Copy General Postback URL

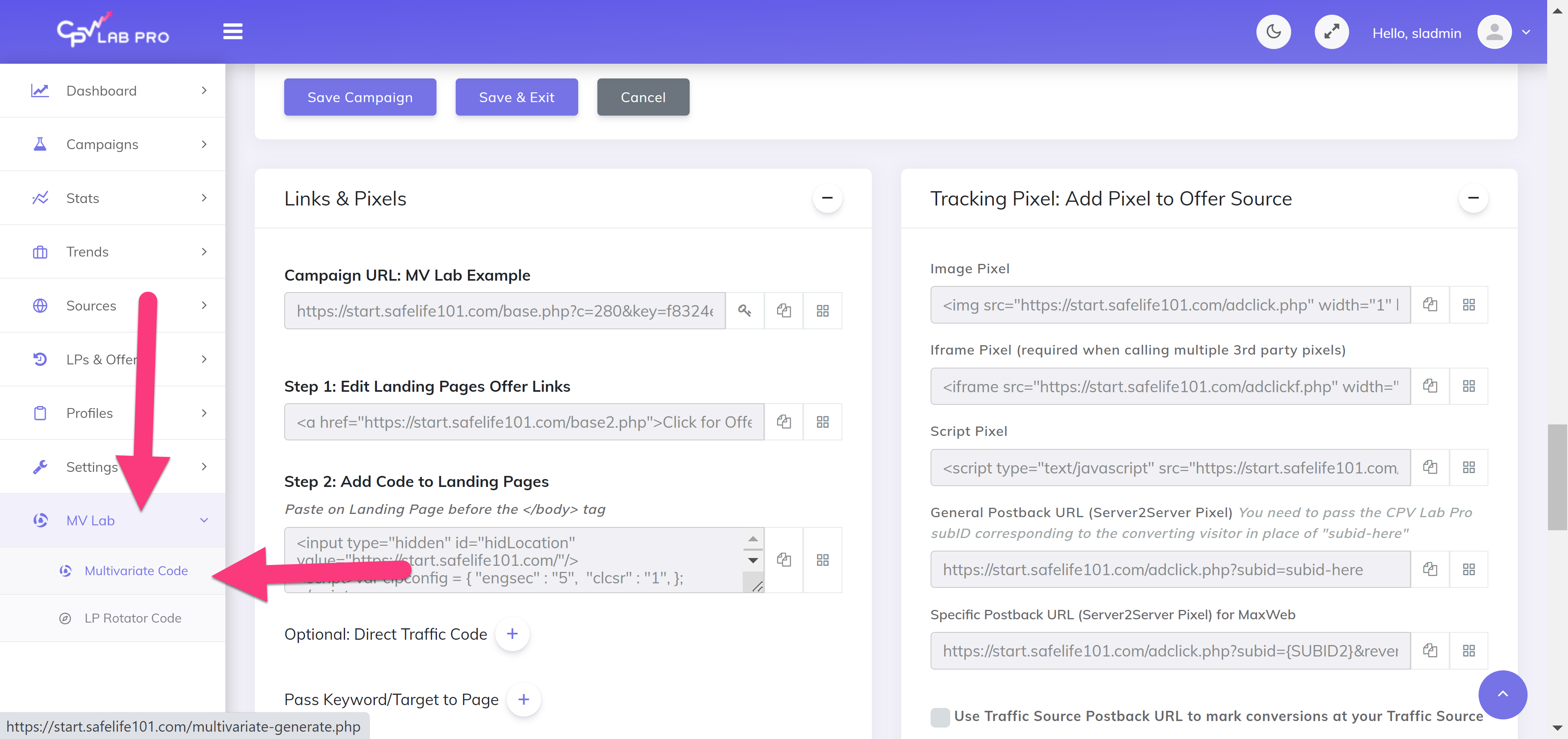click(x=1430, y=569)
